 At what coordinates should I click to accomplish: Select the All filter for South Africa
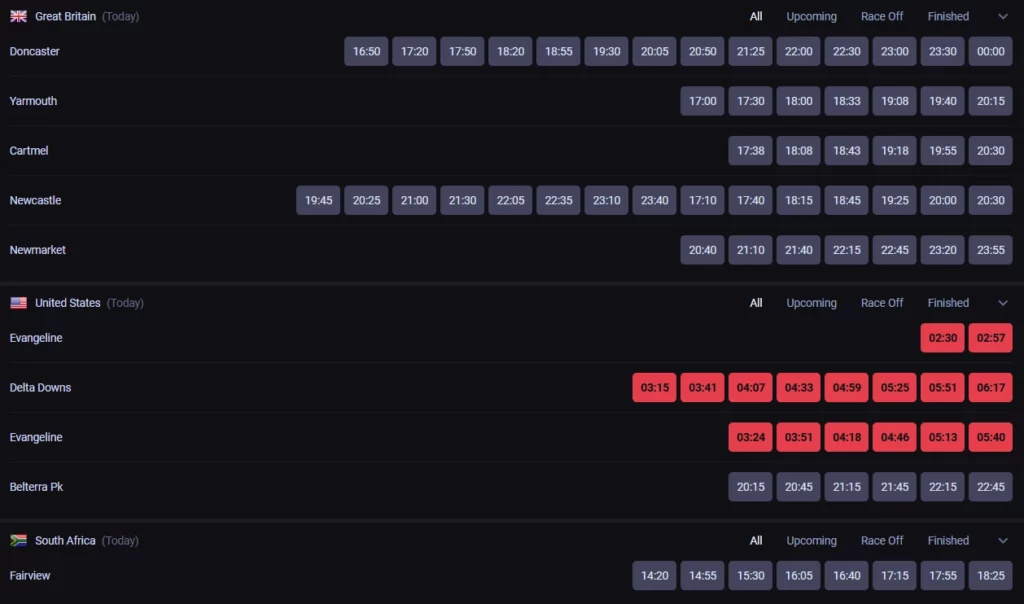[x=756, y=541]
